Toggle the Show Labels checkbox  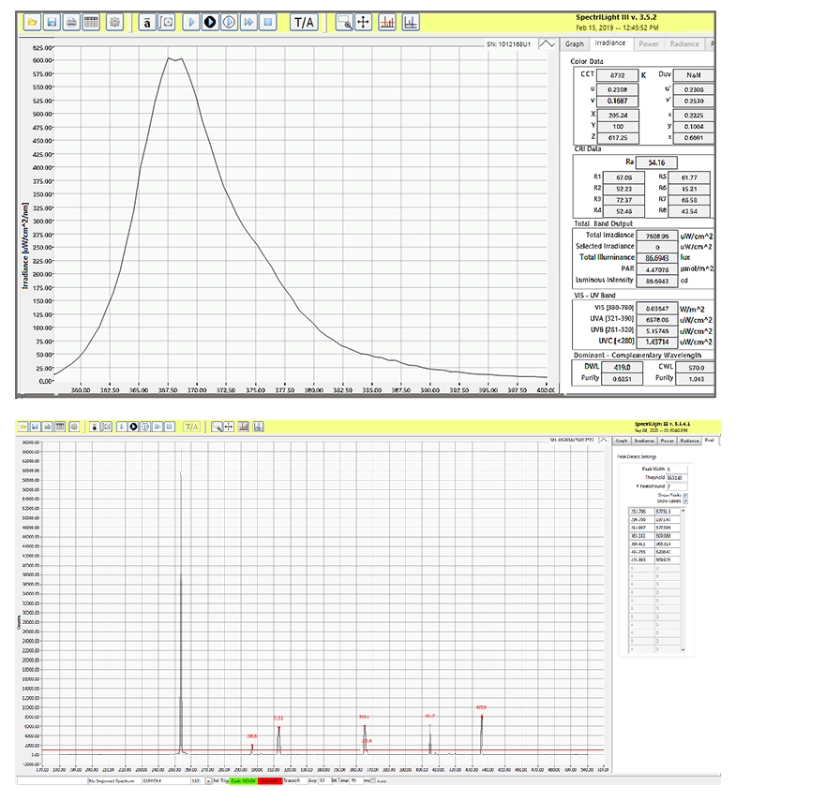coord(685,501)
